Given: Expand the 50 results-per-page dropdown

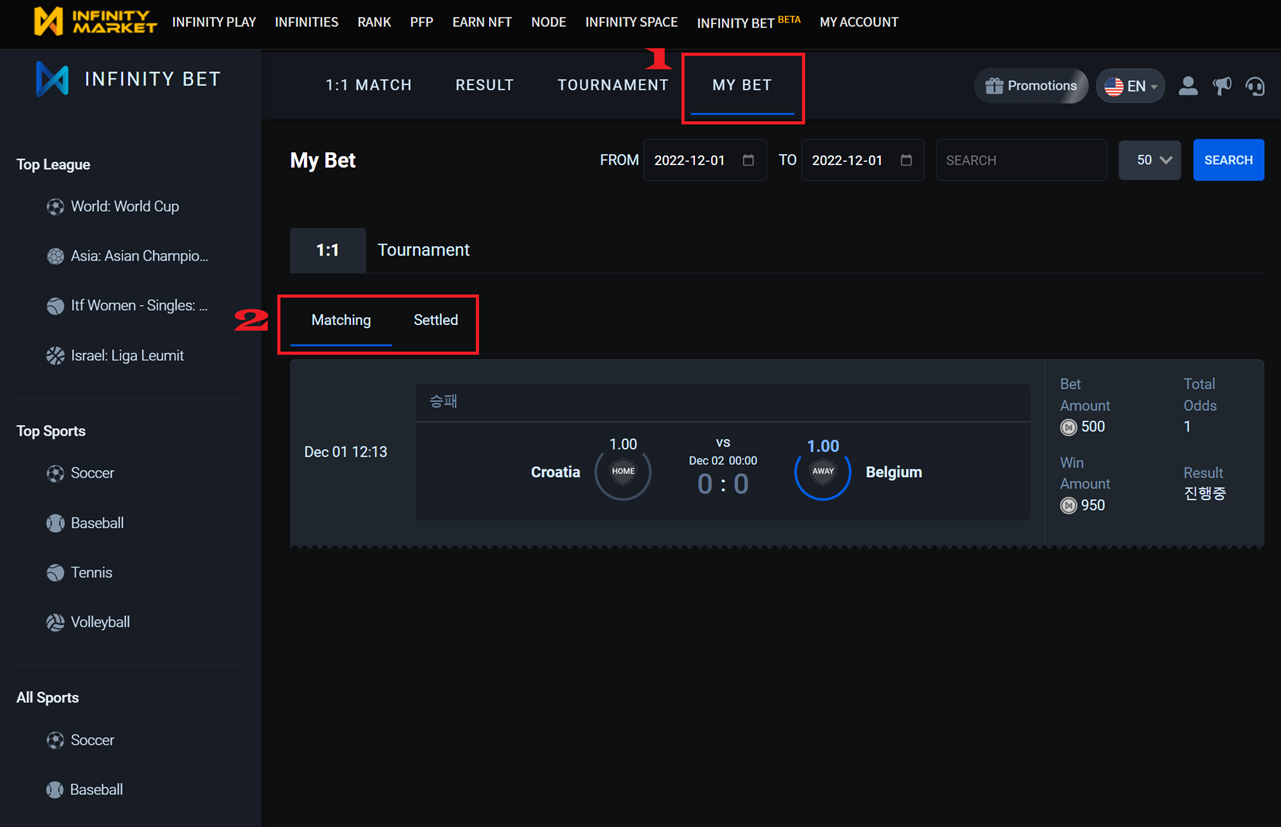Looking at the screenshot, I should [x=1150, y=160].
